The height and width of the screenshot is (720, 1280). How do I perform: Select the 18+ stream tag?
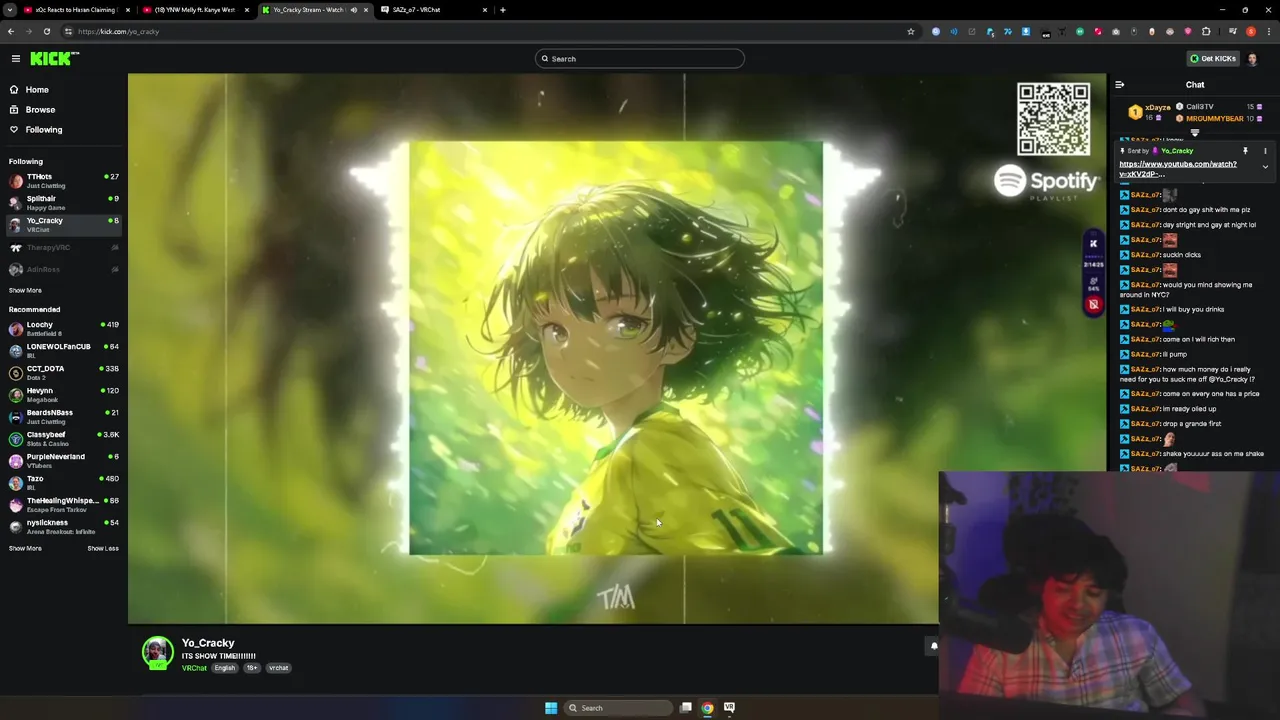coord(252,668)
